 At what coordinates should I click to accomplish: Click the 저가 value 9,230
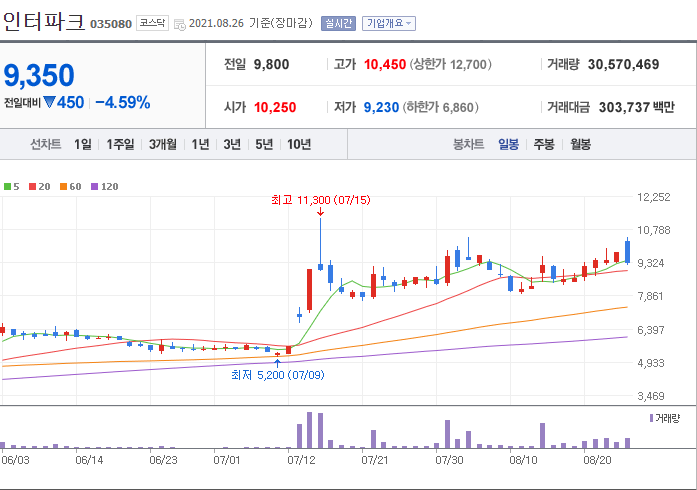[381, 107]
